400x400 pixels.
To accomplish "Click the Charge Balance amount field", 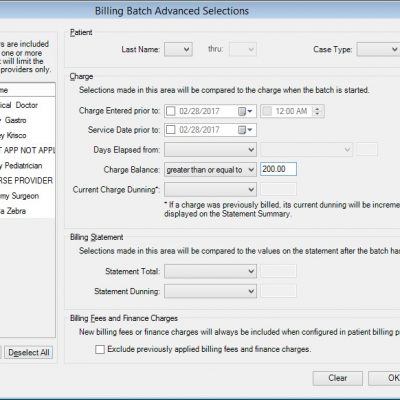I will pyautogui.click(x=278, y=169).
